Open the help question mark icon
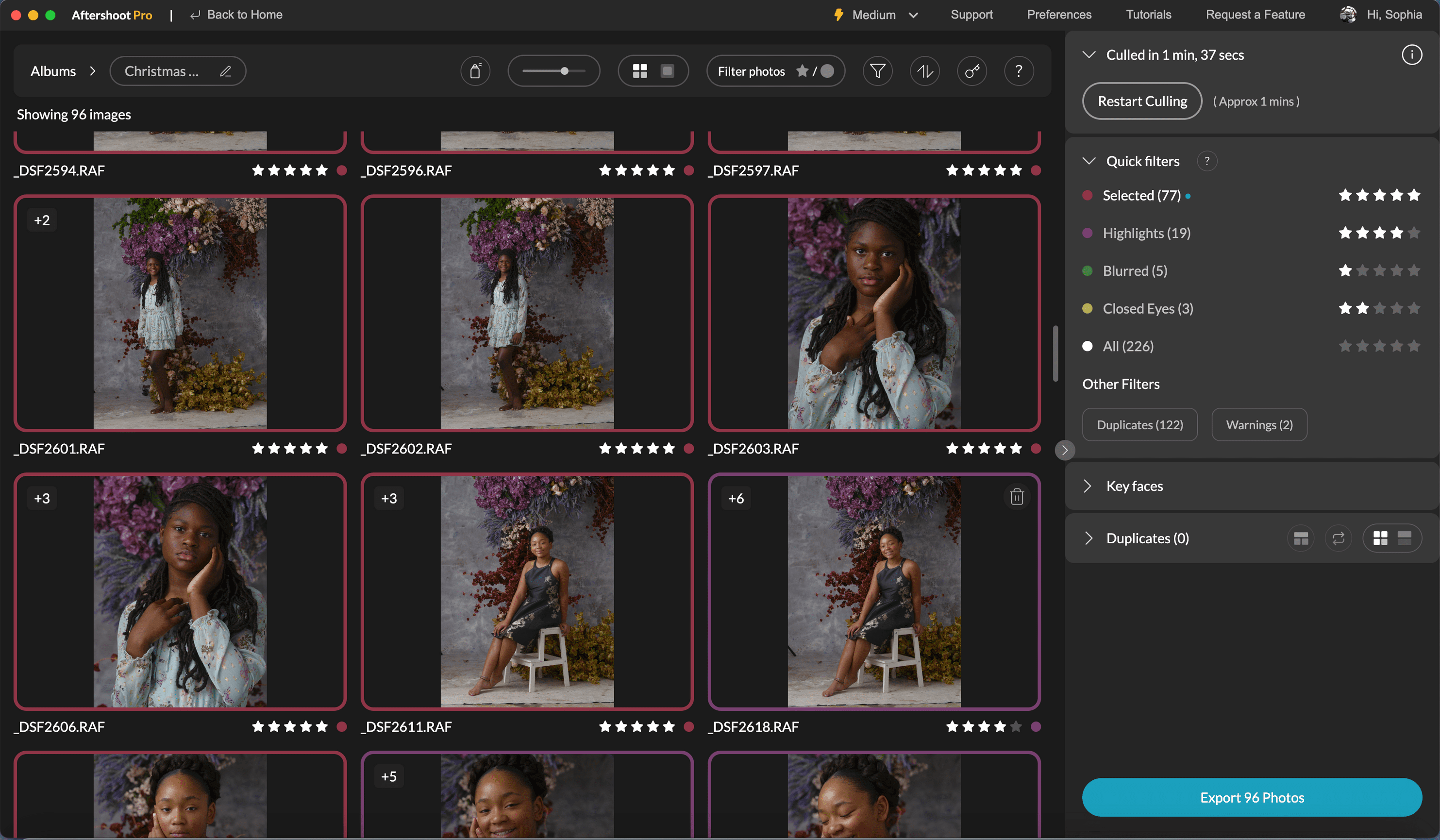This screenshot has width=1440, height=840. pos(1018,71)
